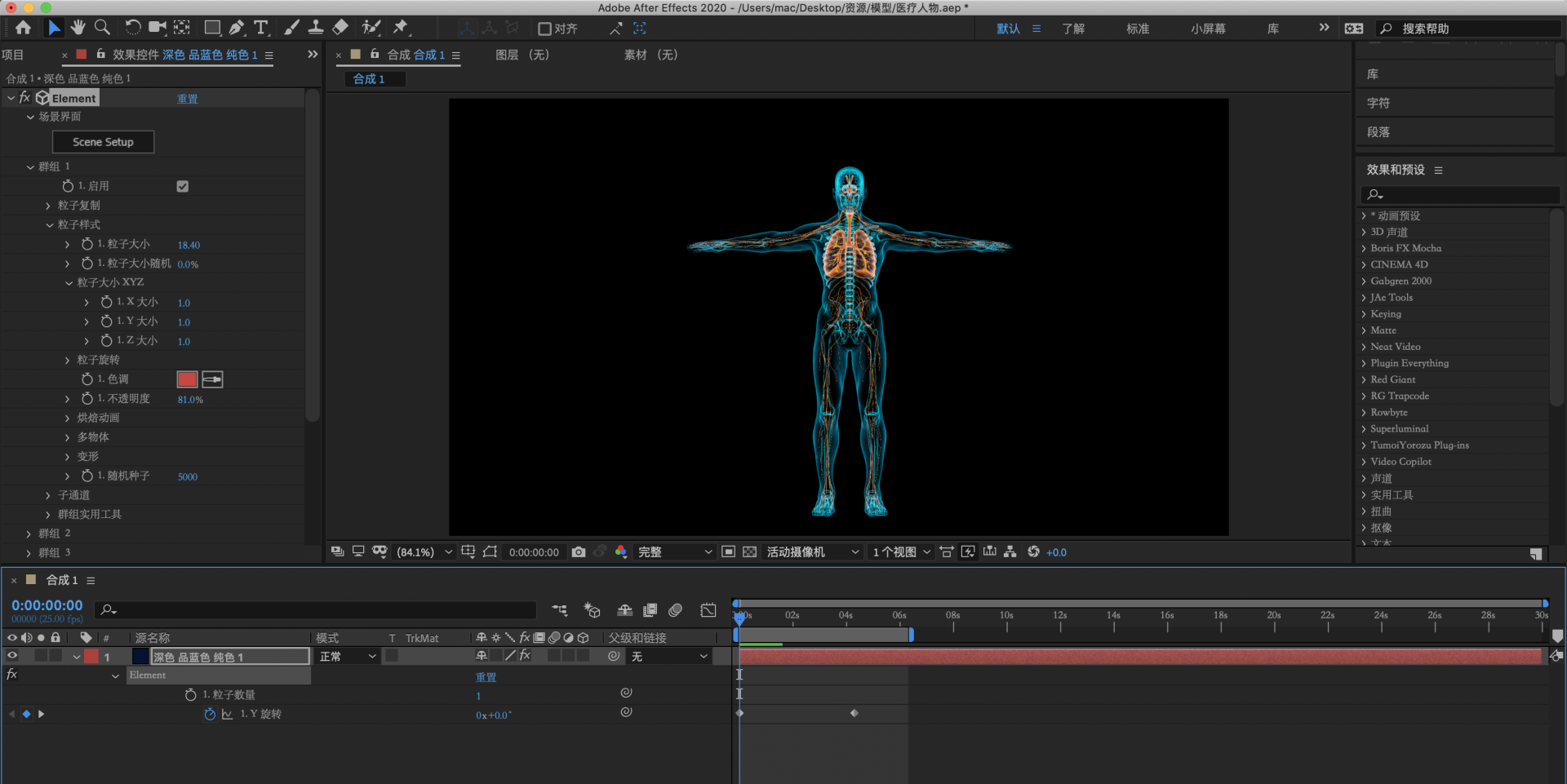Hide layer 1 with the eye toggle
This screenshot has width=1567, height=784.
tap(11, 656)
